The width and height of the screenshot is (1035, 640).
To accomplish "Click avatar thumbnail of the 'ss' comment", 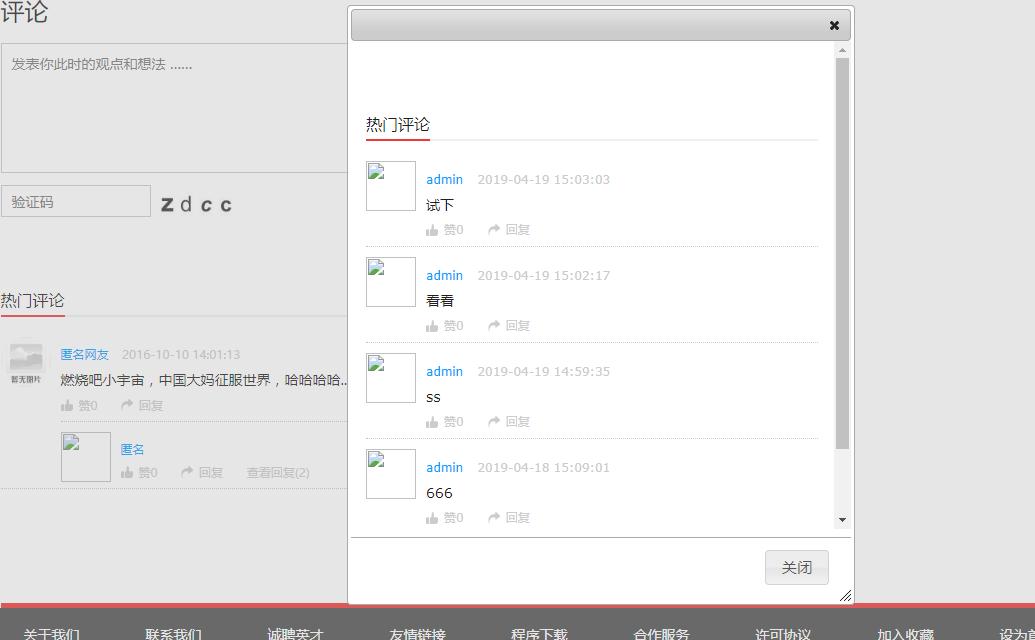I will (x=391, y=378).
